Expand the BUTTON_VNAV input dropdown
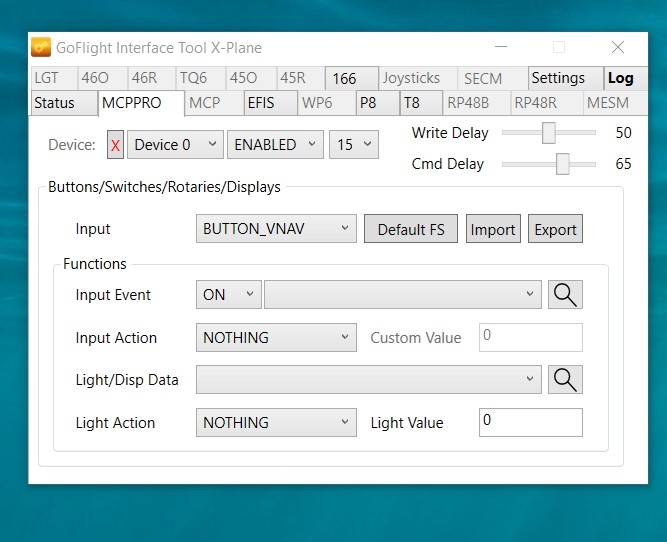 click(x=276, y=229)
